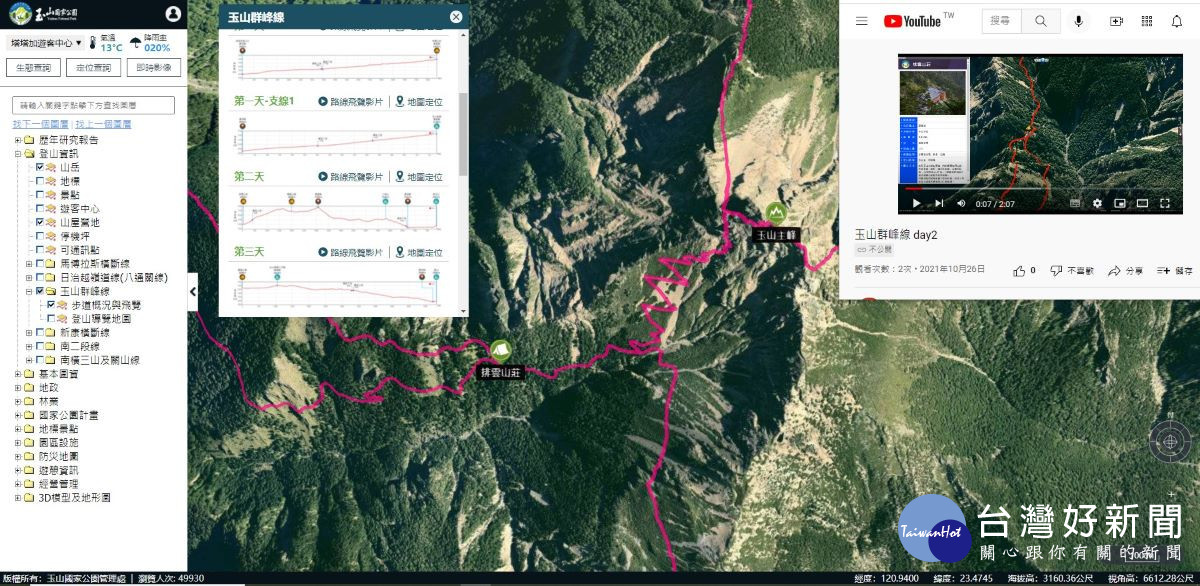The width and height of the screenshot is (1200, 586).
Task: Click the layer keyword search field
Action: point(93,105)
